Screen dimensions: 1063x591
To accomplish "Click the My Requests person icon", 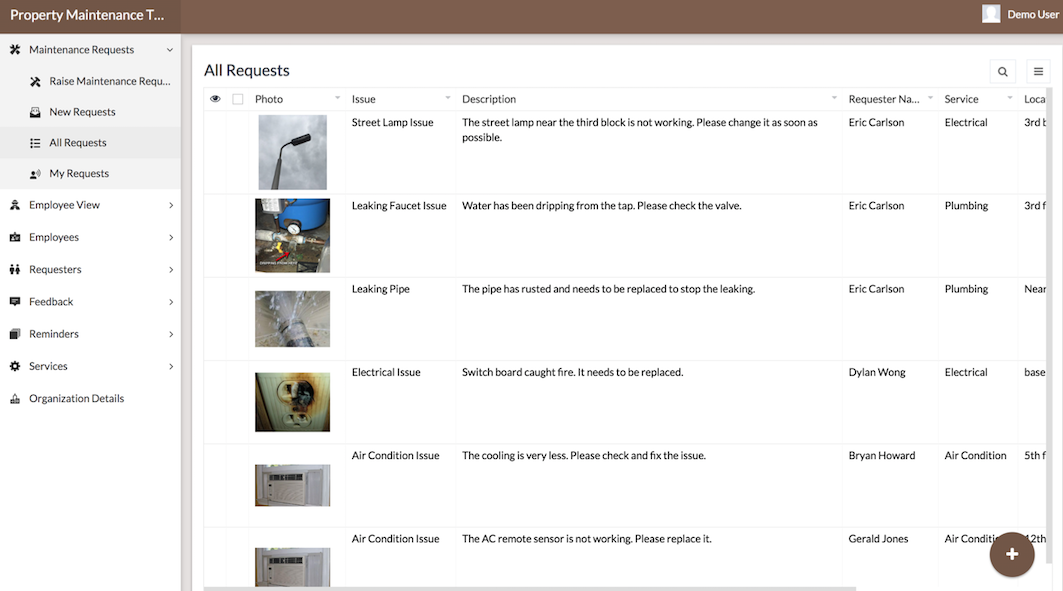I will click(35, 174).
